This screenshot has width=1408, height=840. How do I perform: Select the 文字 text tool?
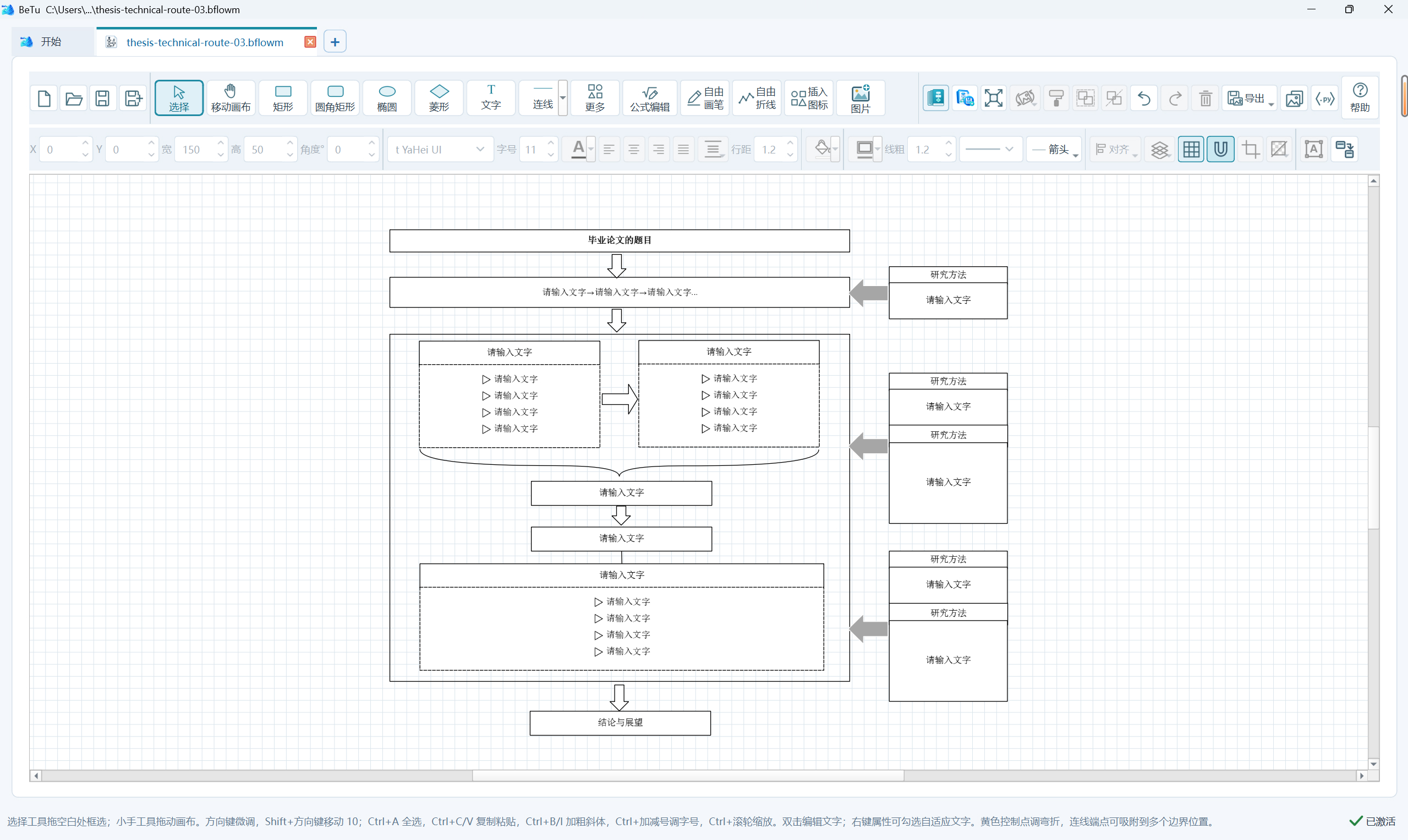pyautogui.click(x=491, y=98)
